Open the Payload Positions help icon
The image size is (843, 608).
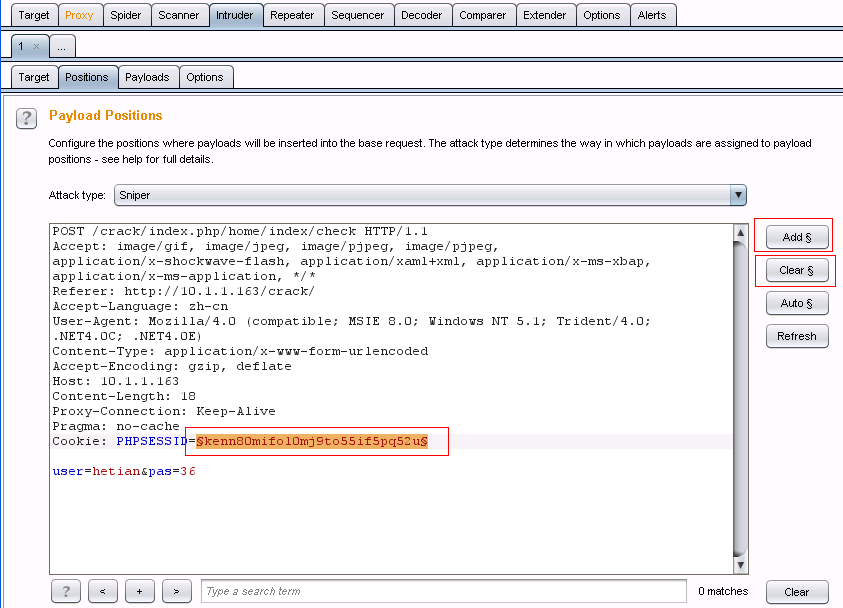[26, 118]
